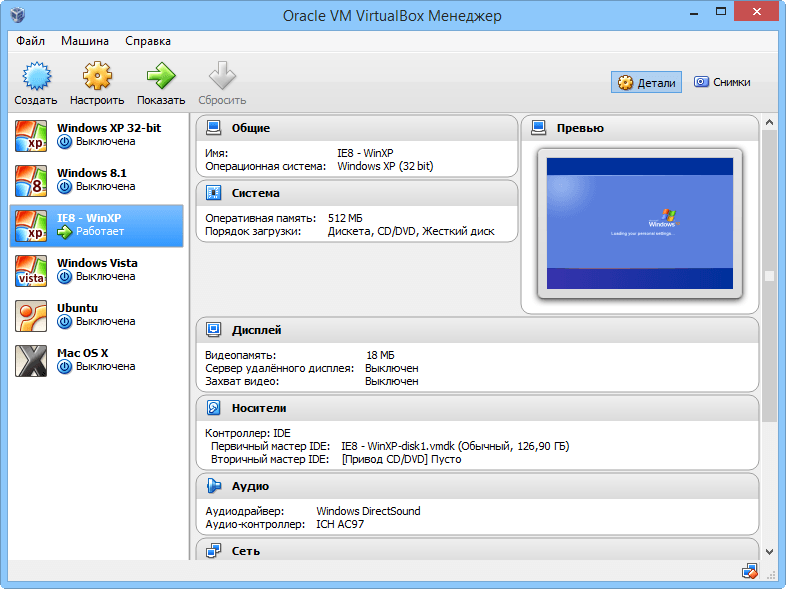The height and width of the screenshot is (589, 786).
Task: Click the [Привод CD/DVD] Пусто entry
Action: coord(402,459)
